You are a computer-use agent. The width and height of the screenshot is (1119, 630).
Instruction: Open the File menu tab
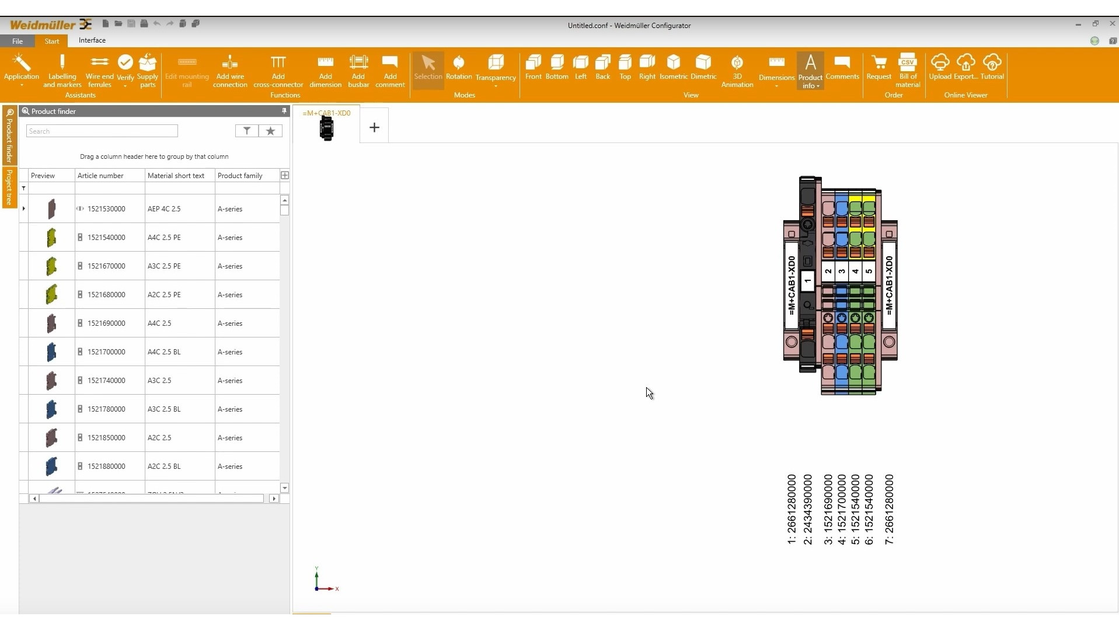point(17,41)
